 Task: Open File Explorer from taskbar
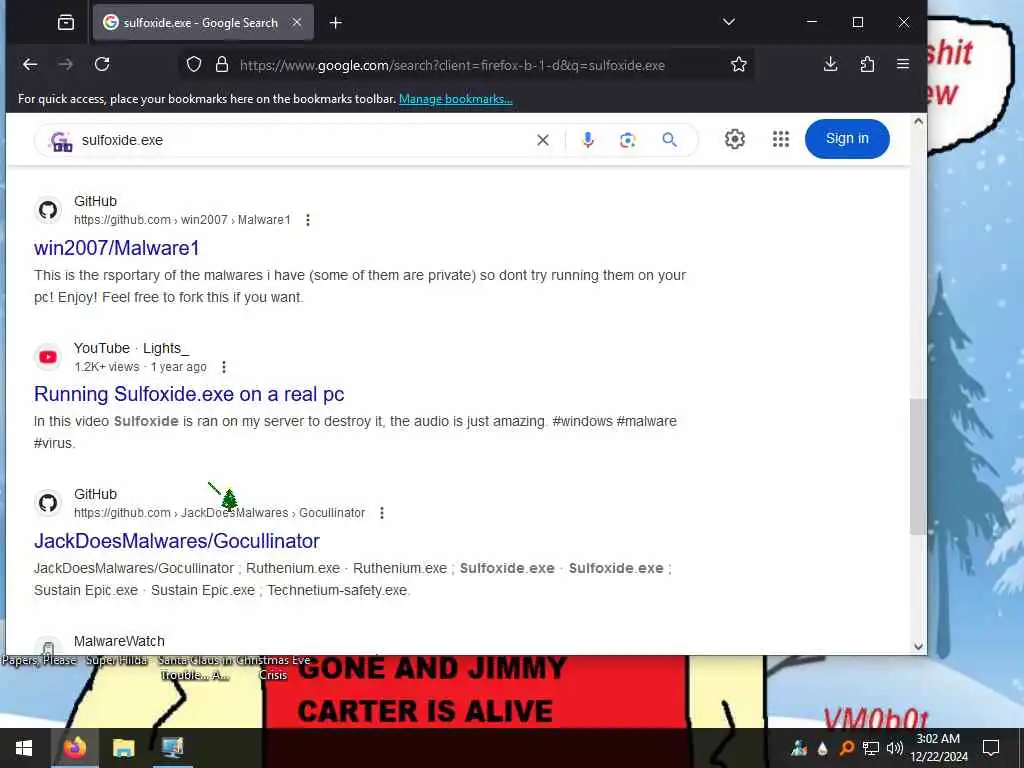pos(123,748)
